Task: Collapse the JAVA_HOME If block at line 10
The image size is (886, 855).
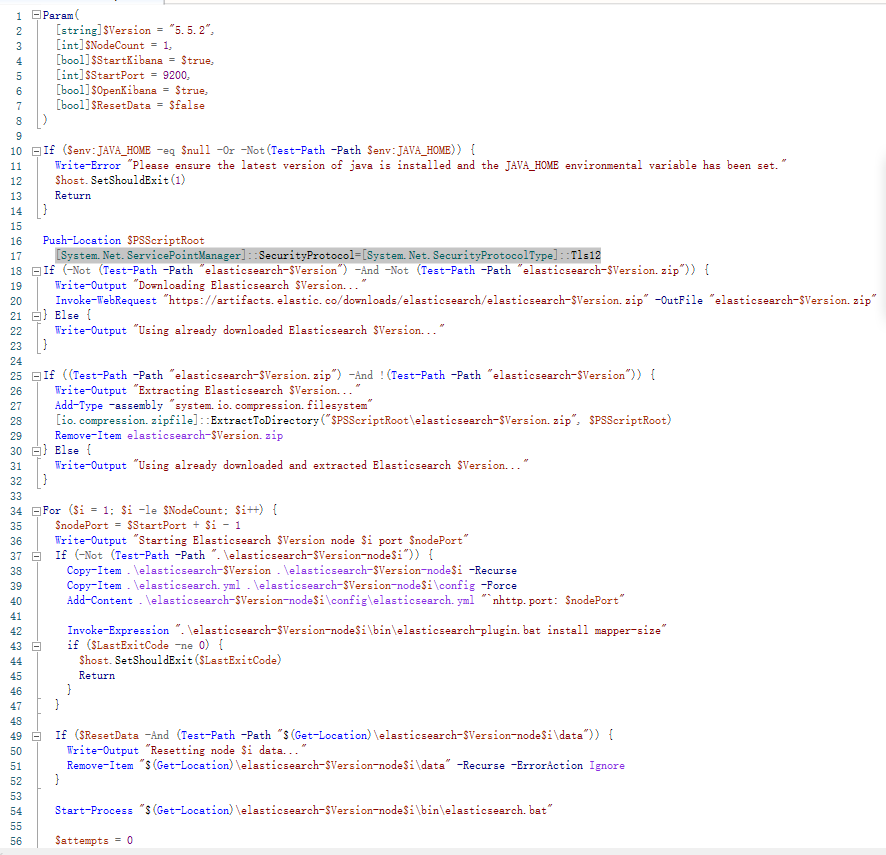Action: click(36, 151)
